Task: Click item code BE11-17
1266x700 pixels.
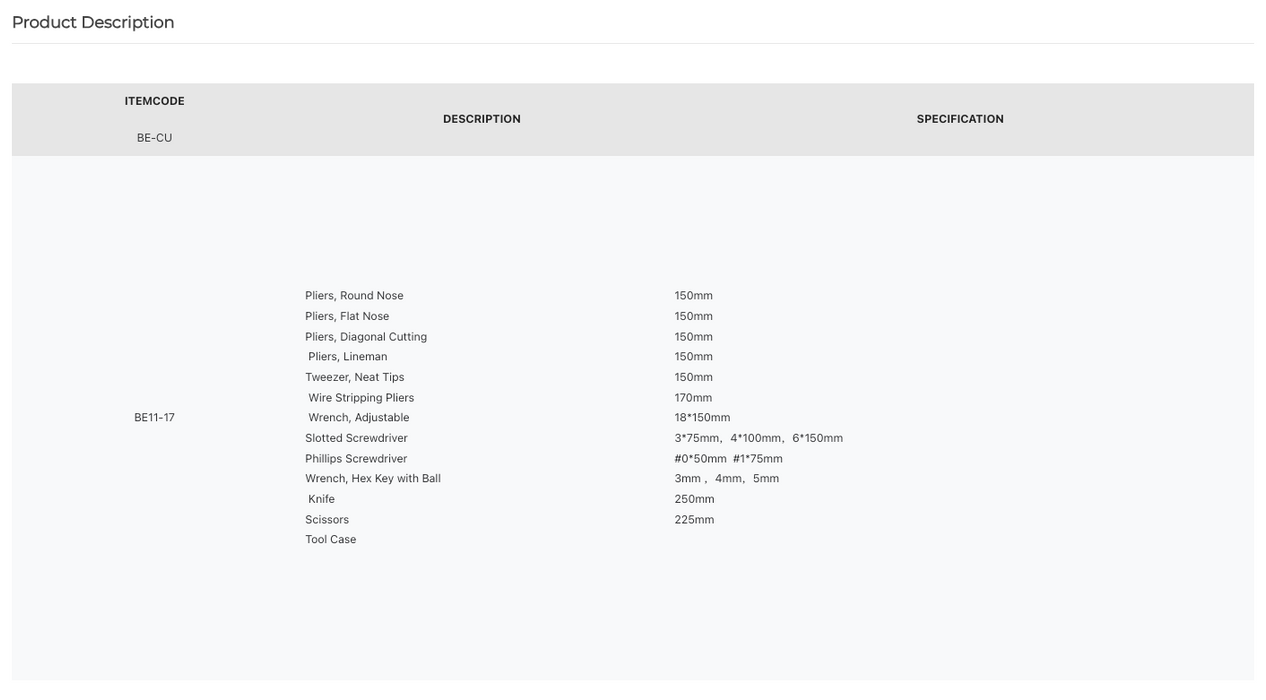Action: click(x=154, y=418)
